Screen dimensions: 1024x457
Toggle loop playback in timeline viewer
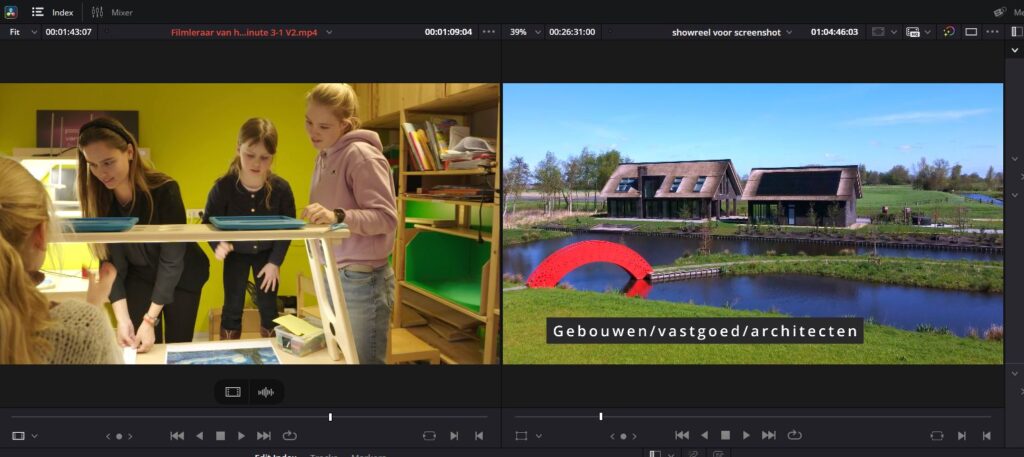794,435
